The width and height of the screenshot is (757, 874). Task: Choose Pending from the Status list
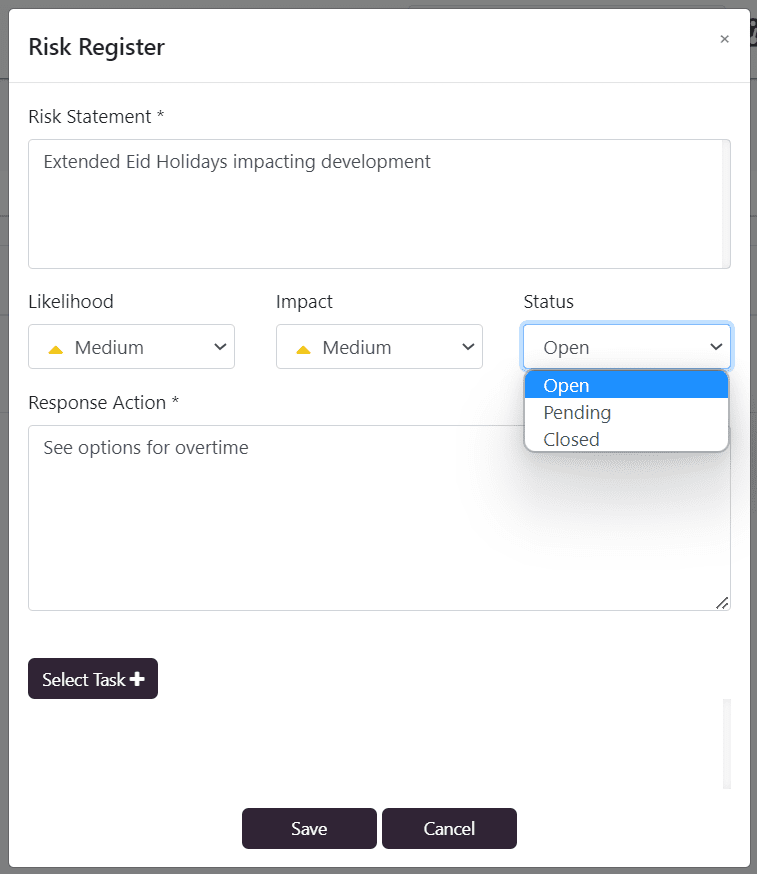point(627,412)
